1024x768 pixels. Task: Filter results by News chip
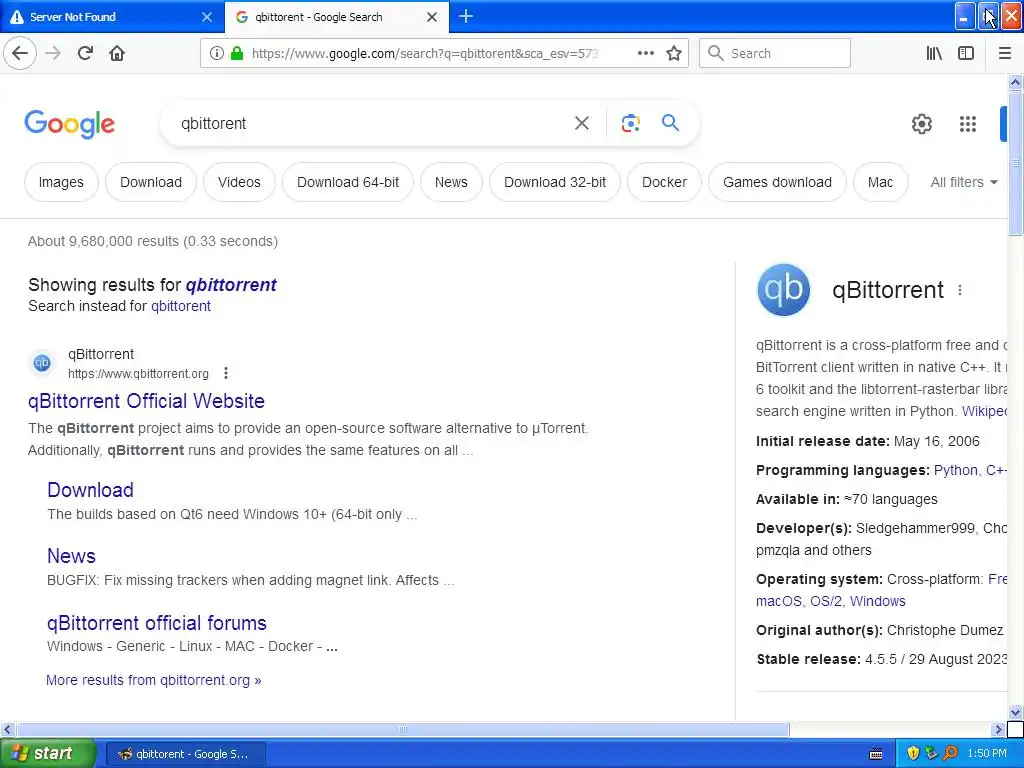tap(451, 182)
